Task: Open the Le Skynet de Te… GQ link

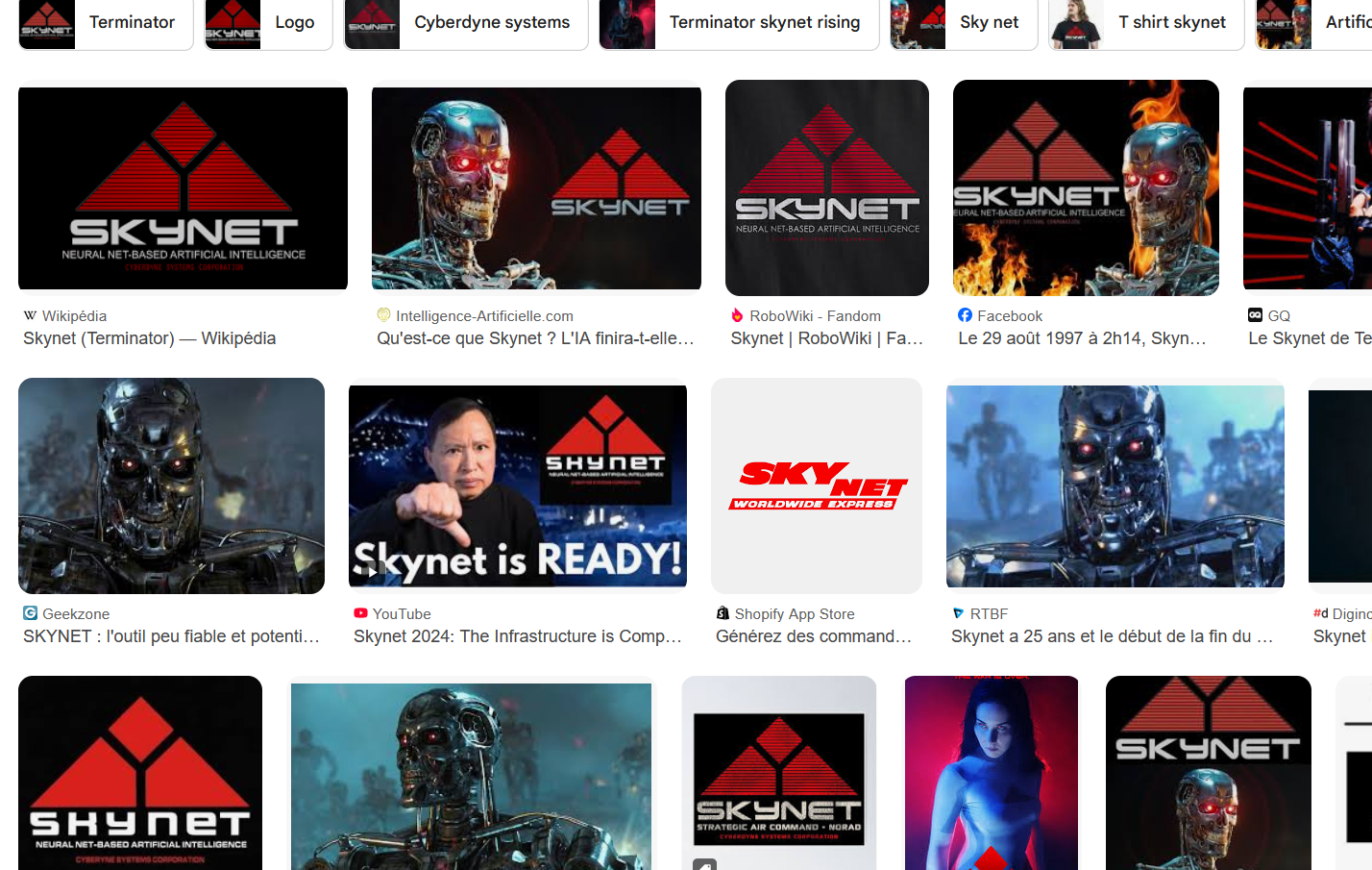Action: coord(1310,338)
